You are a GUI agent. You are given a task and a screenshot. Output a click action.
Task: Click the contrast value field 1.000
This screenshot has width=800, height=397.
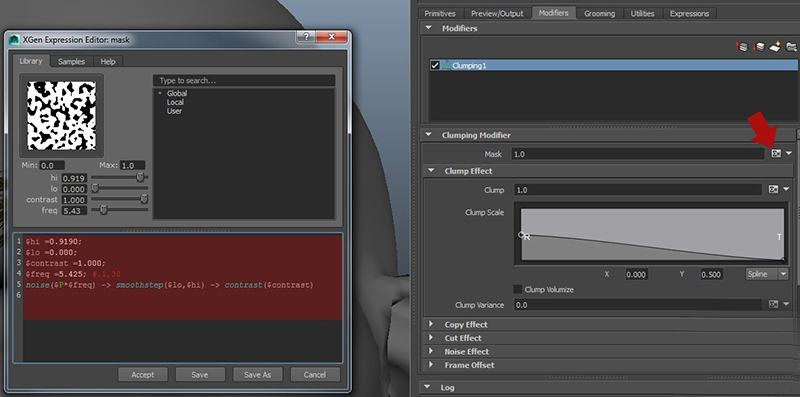click(74, 200)
